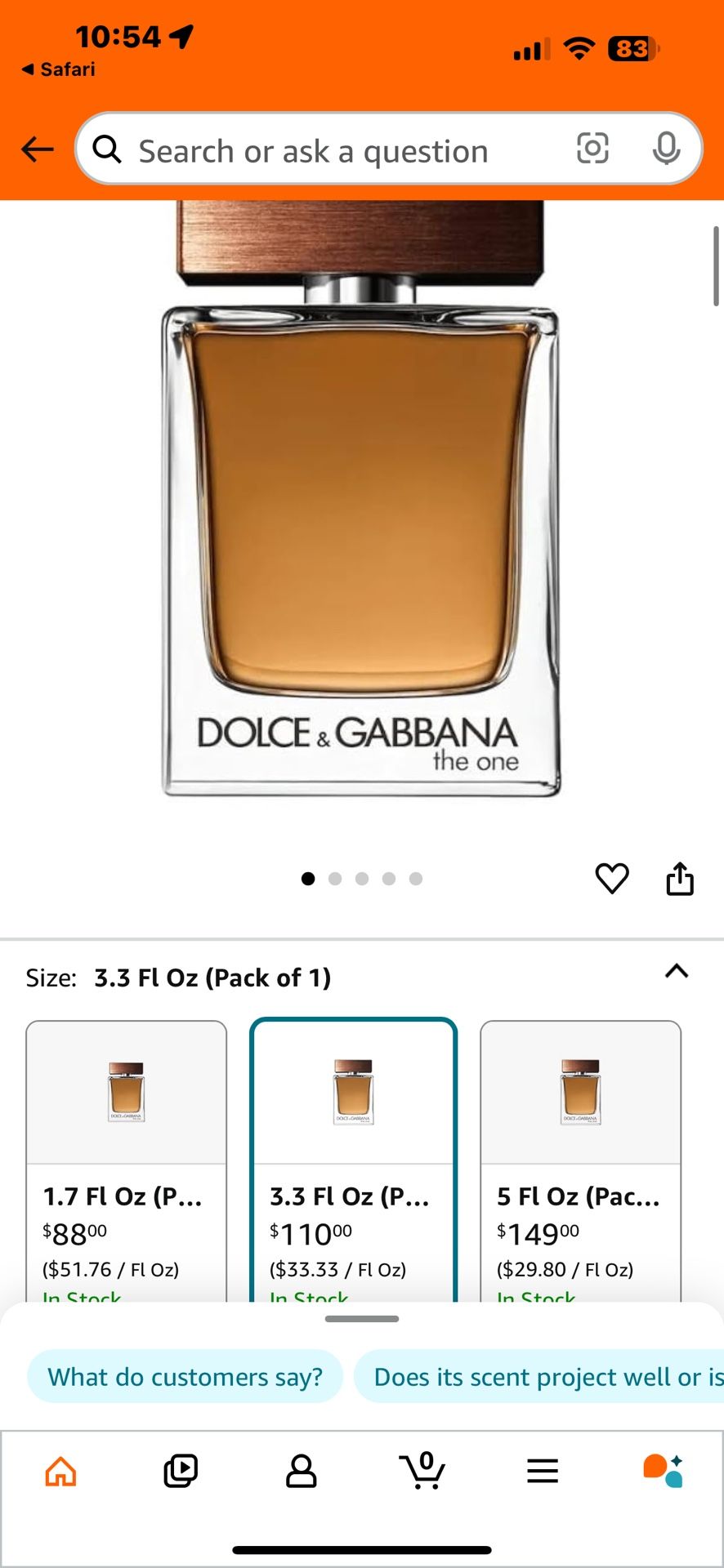Jump to third image carousel dot

point(362,879)
